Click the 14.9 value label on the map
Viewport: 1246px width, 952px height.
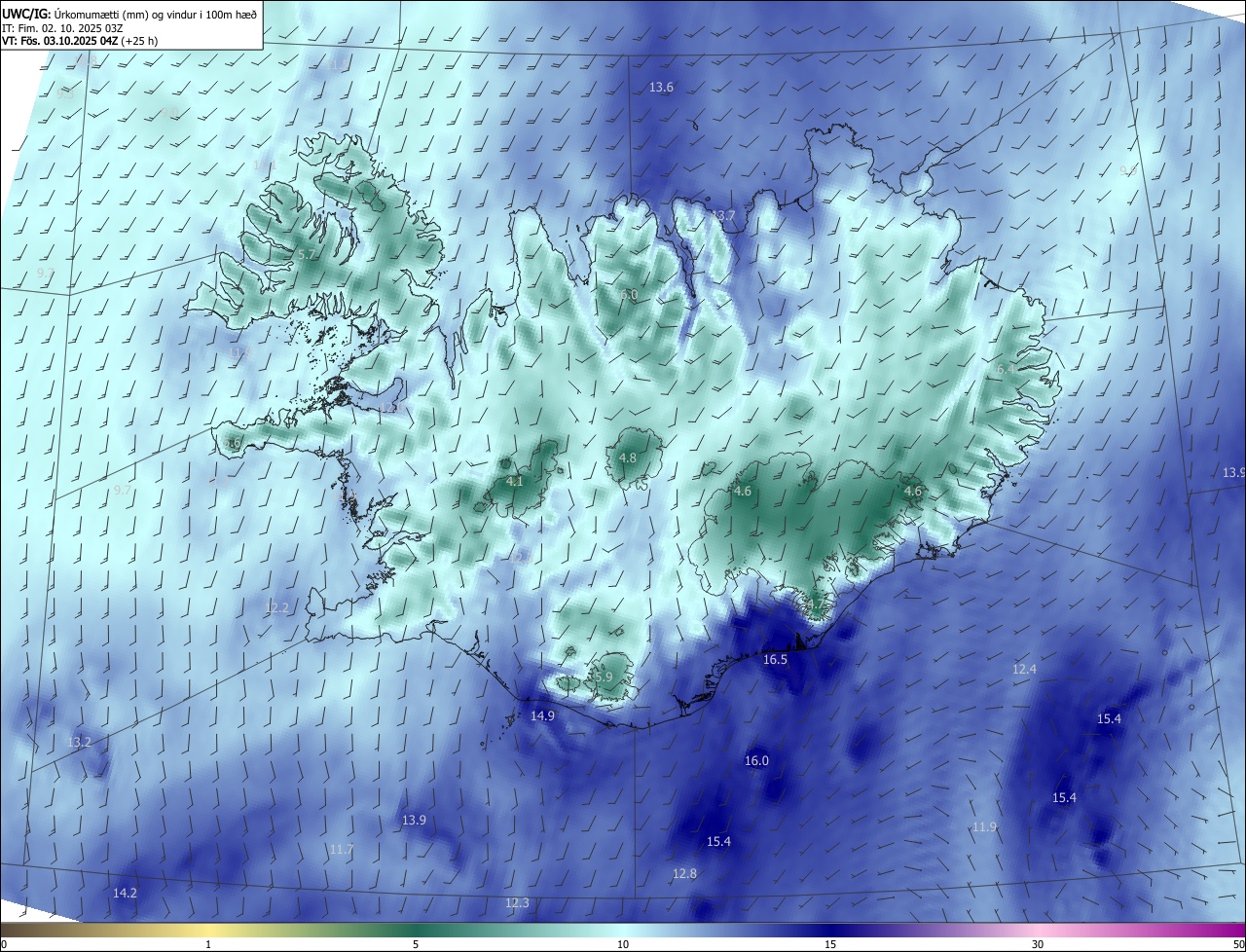[x=542, y=715]
